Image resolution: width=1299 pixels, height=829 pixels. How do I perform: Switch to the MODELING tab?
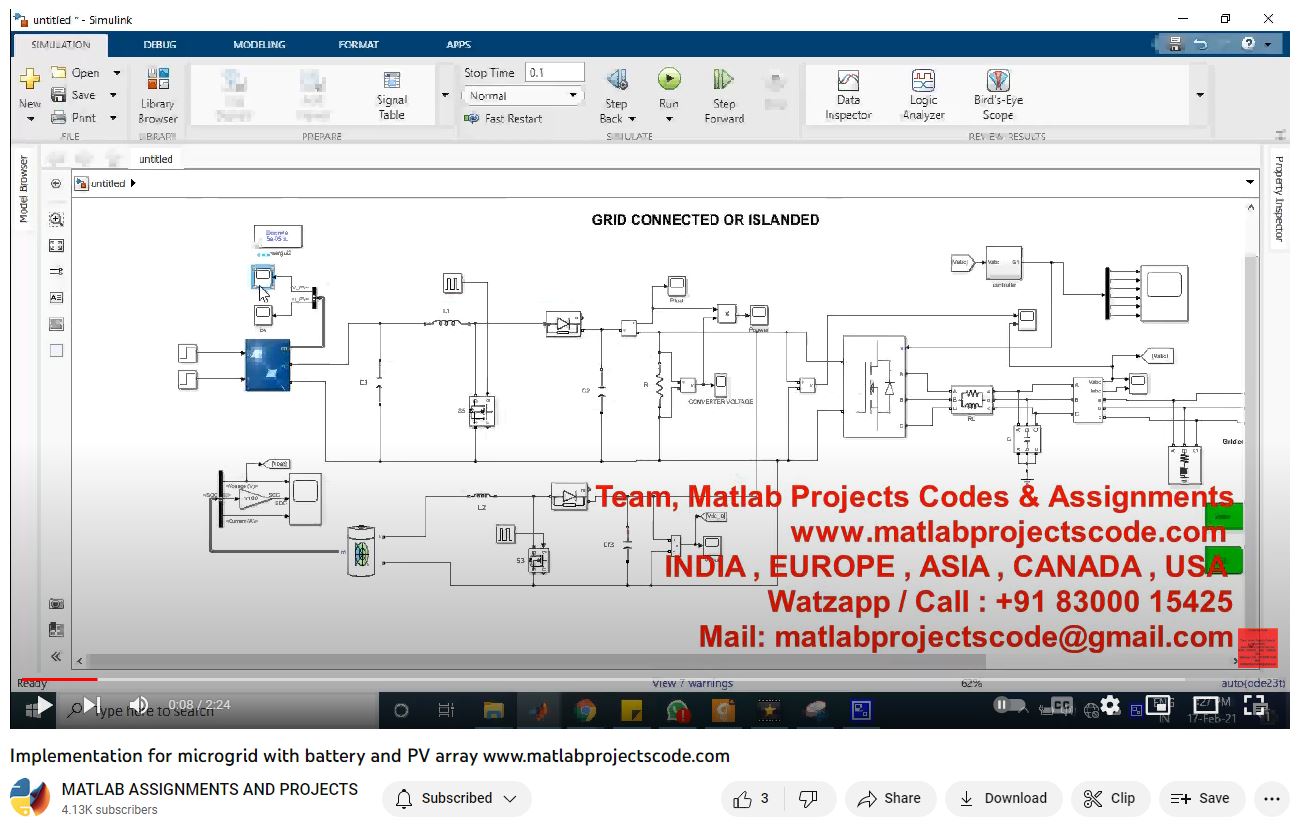coord(259,45)
